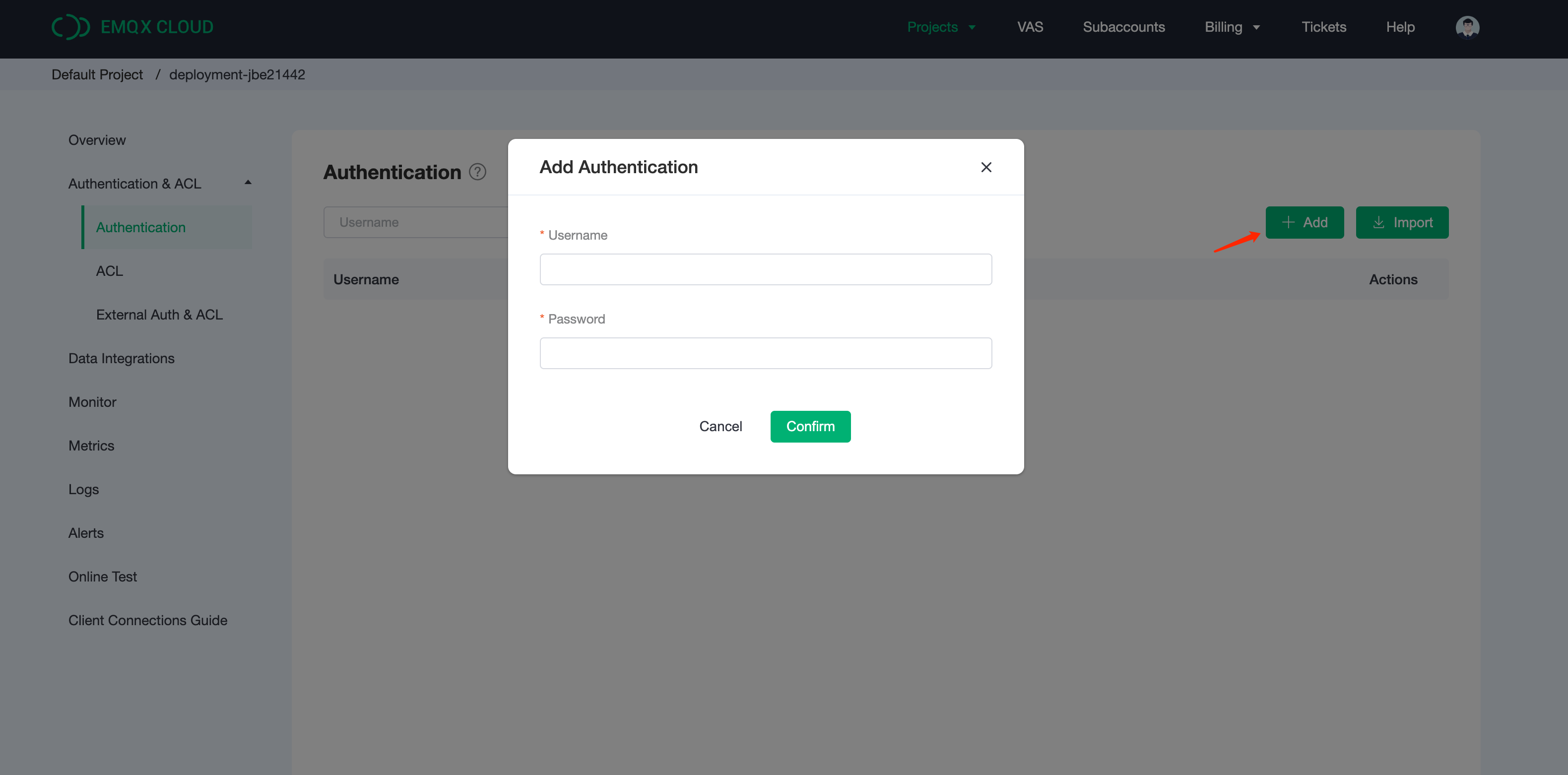Cancel the Add Authentication dialog
Screen dimensions: 1568x775
click(720, 426)
